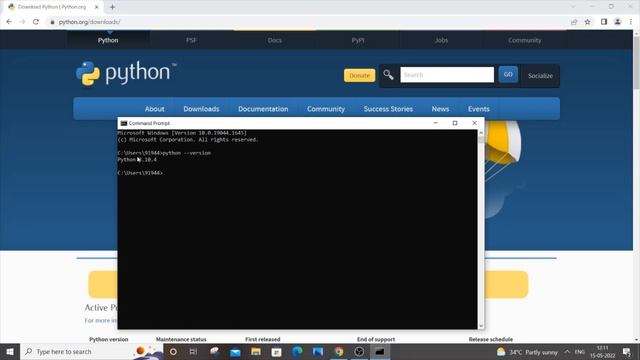Open the Chrome profile menu
640x360 pixels.
[618, 22]
